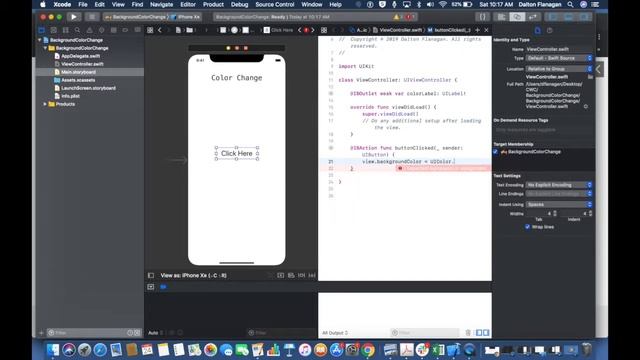Image resolution: width=640 pixels, height=360 pixels.
Task: Toggle the Wrap lines checkbox
Action: [x=527, y=227]
